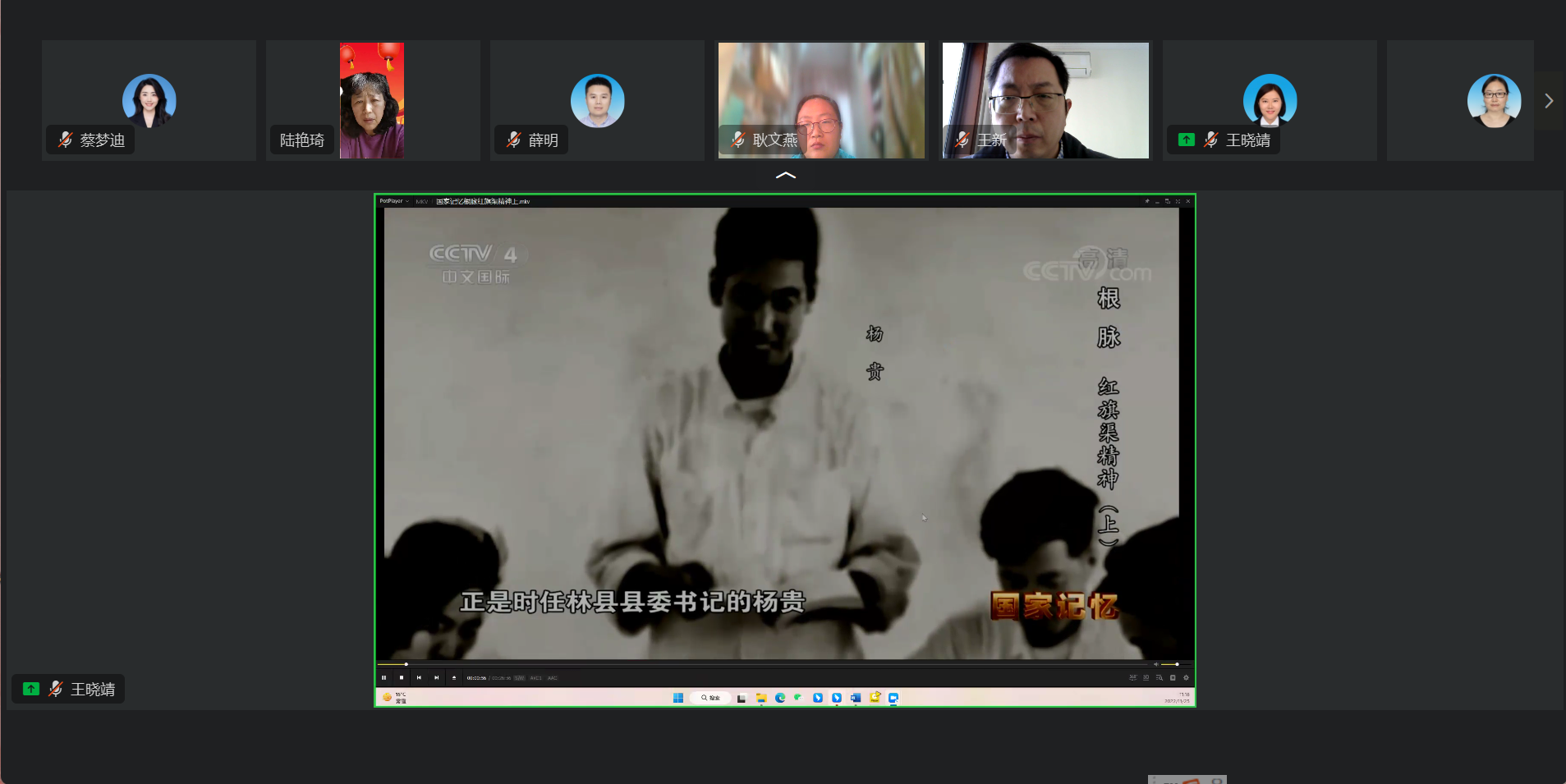1566x784 pixels.
Task: Pause the PotPlayer video playback
Action: coord(383,677)
